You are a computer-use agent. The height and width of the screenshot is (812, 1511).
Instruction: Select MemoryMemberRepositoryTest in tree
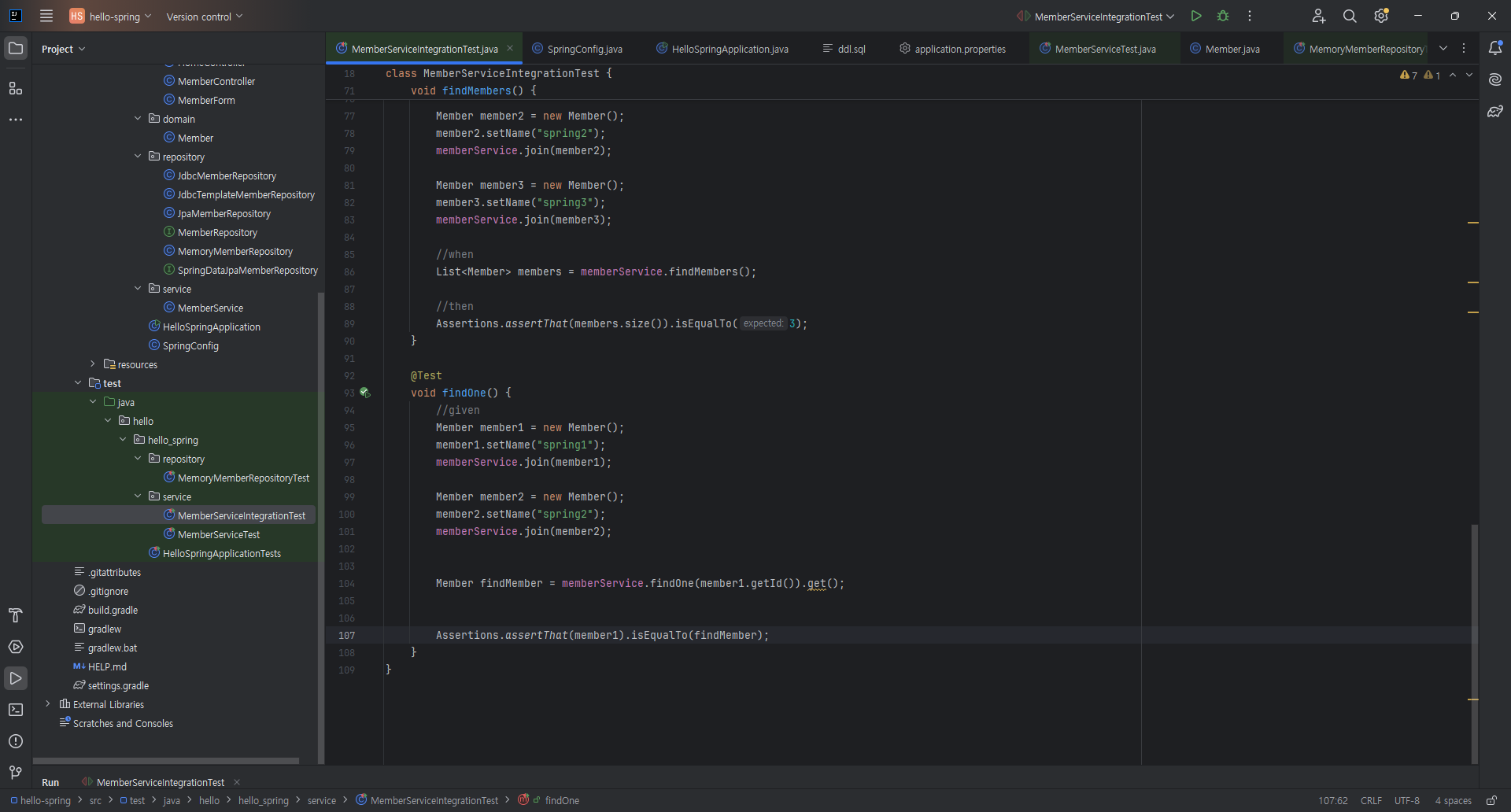243,478
